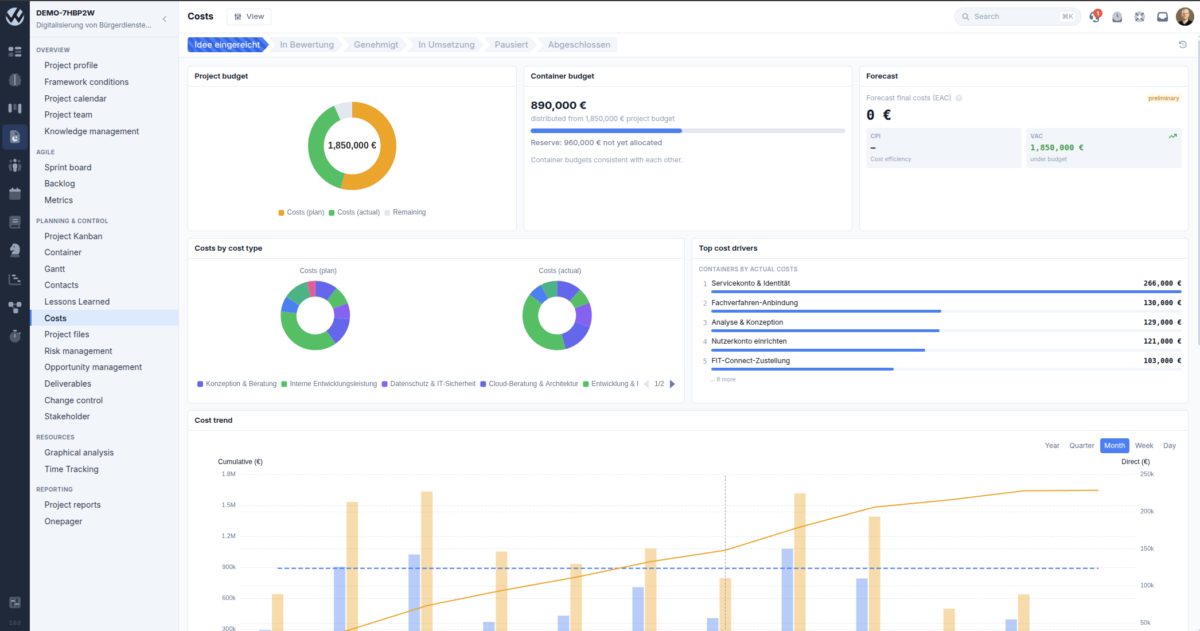Click the container budget progress bar
Screen dimensions: 1200x631
click(x=688, y=130)
